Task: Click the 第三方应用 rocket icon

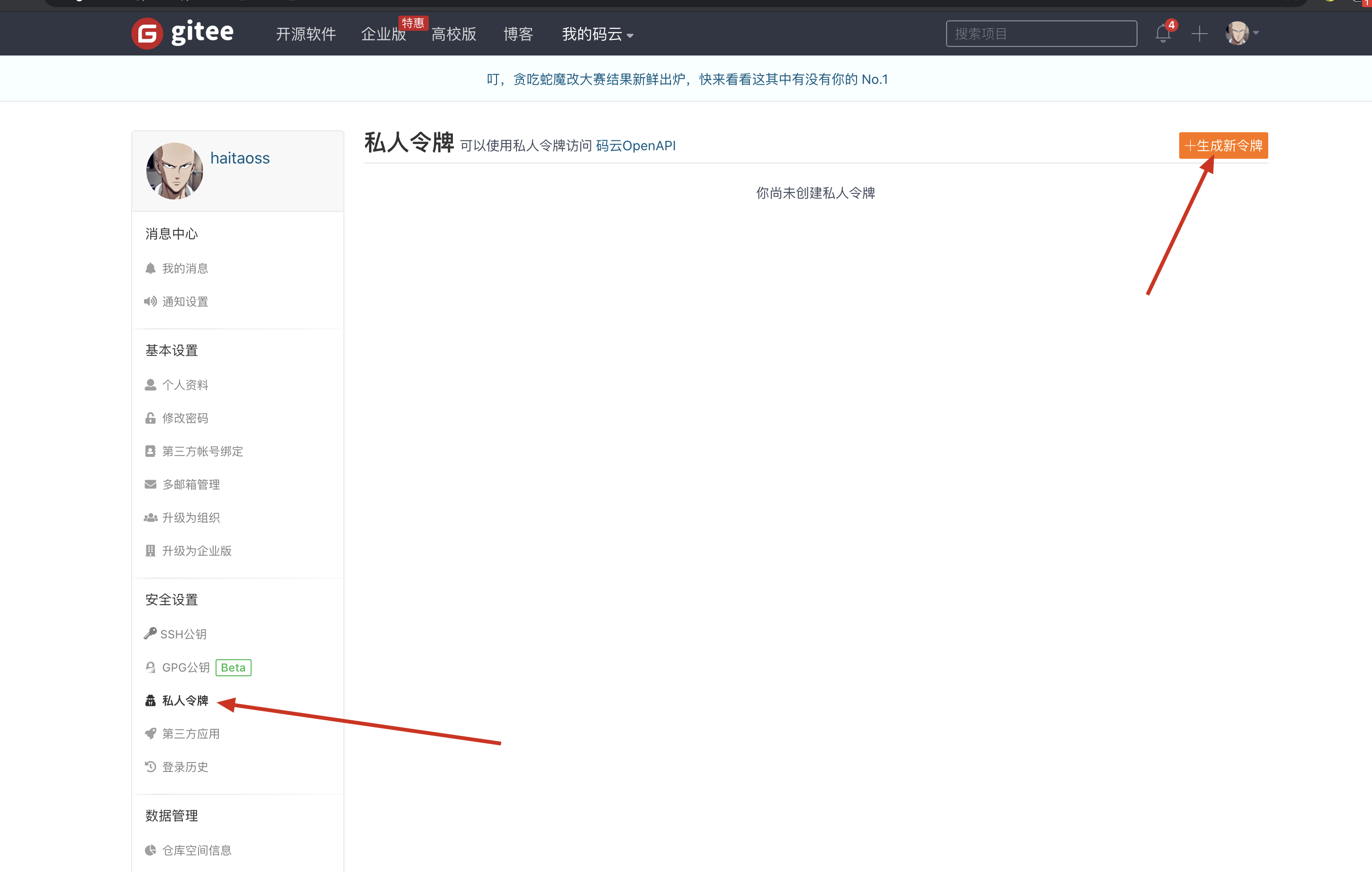Action: [150, 734]
